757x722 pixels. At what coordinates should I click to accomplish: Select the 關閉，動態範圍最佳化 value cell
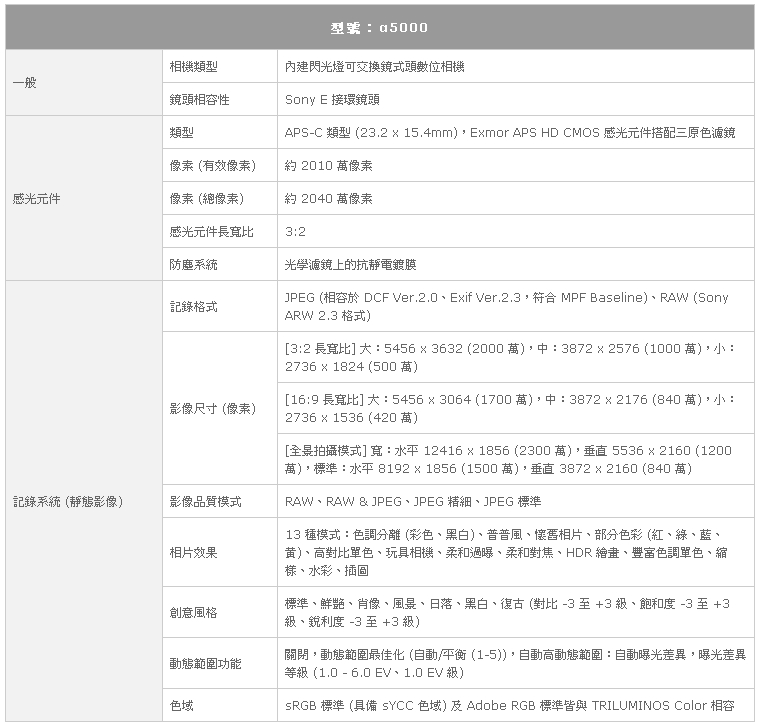(516, 664)
